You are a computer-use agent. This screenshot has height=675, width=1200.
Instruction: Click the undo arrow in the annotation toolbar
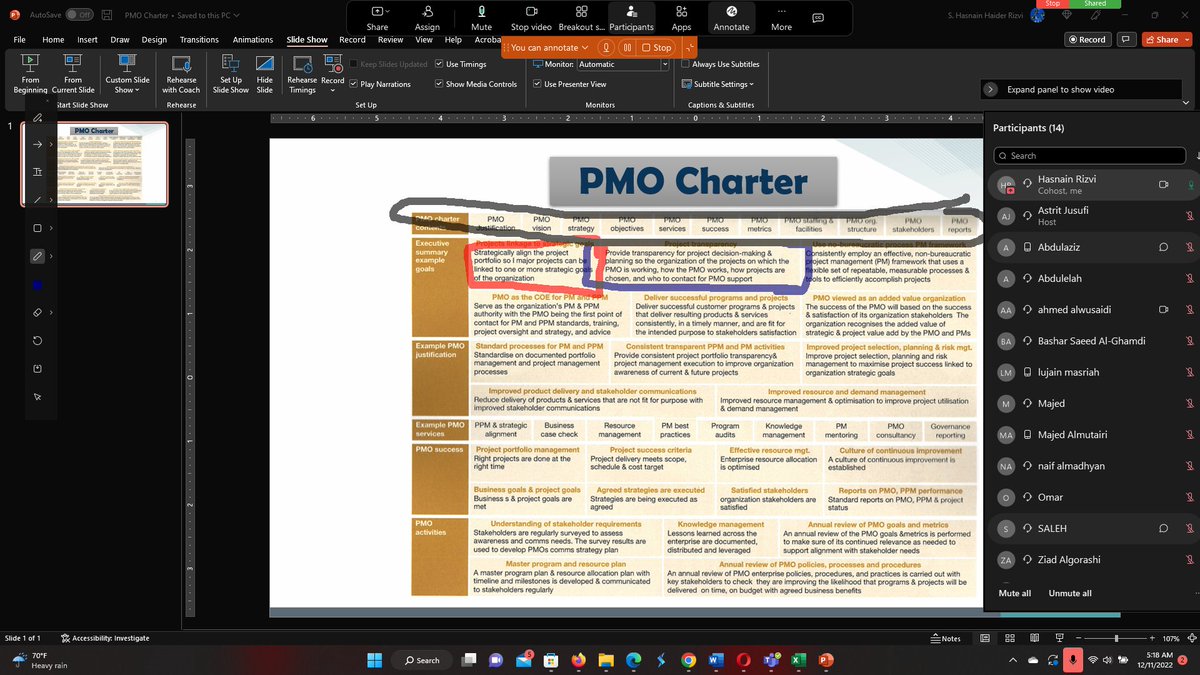click(37, 340)
